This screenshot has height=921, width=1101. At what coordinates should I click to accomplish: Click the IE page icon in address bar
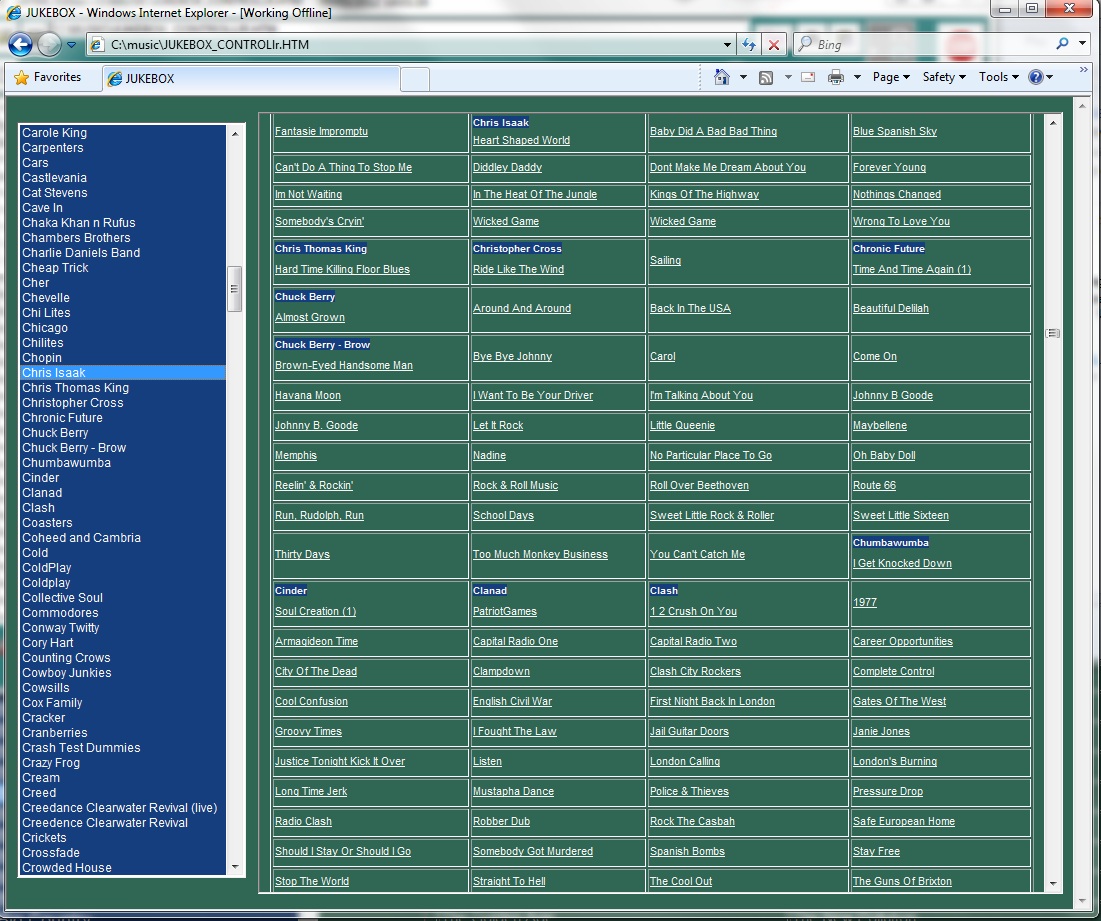(98, 45)
